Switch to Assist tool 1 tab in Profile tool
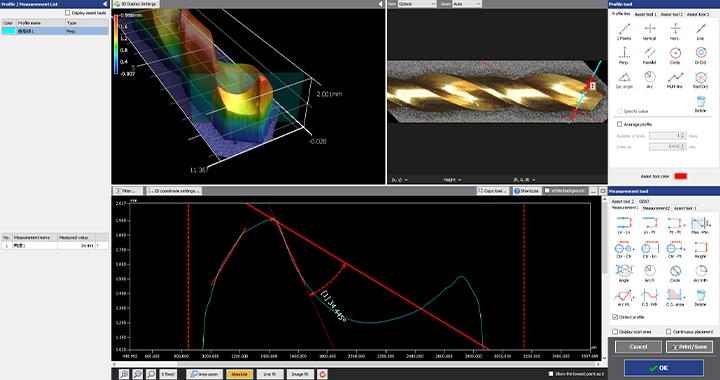Viewport: 720px width, 380px height. click(x=645, y=15)
